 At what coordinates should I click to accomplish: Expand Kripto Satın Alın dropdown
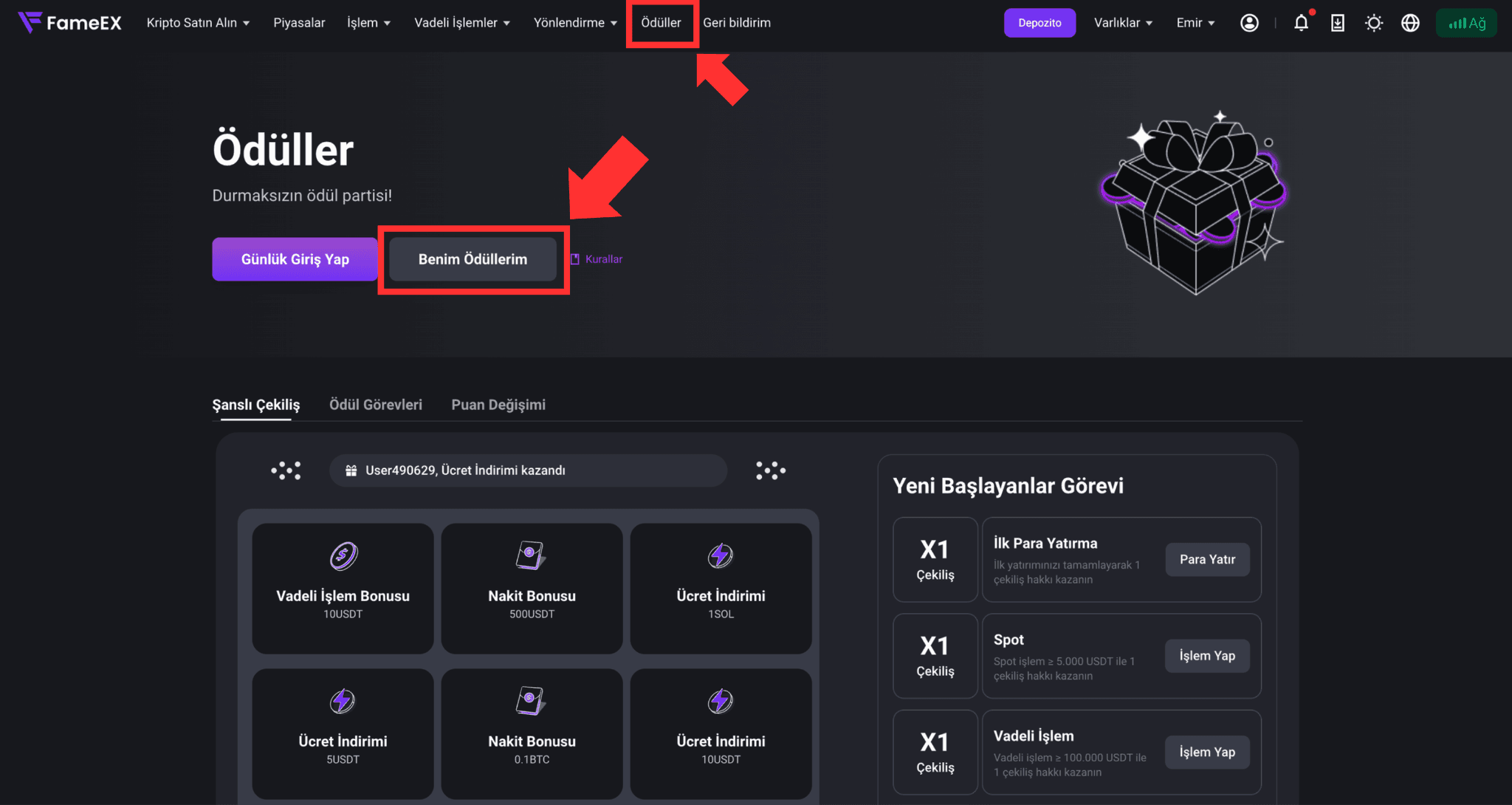pyautogui.click(x=198, y=23)
